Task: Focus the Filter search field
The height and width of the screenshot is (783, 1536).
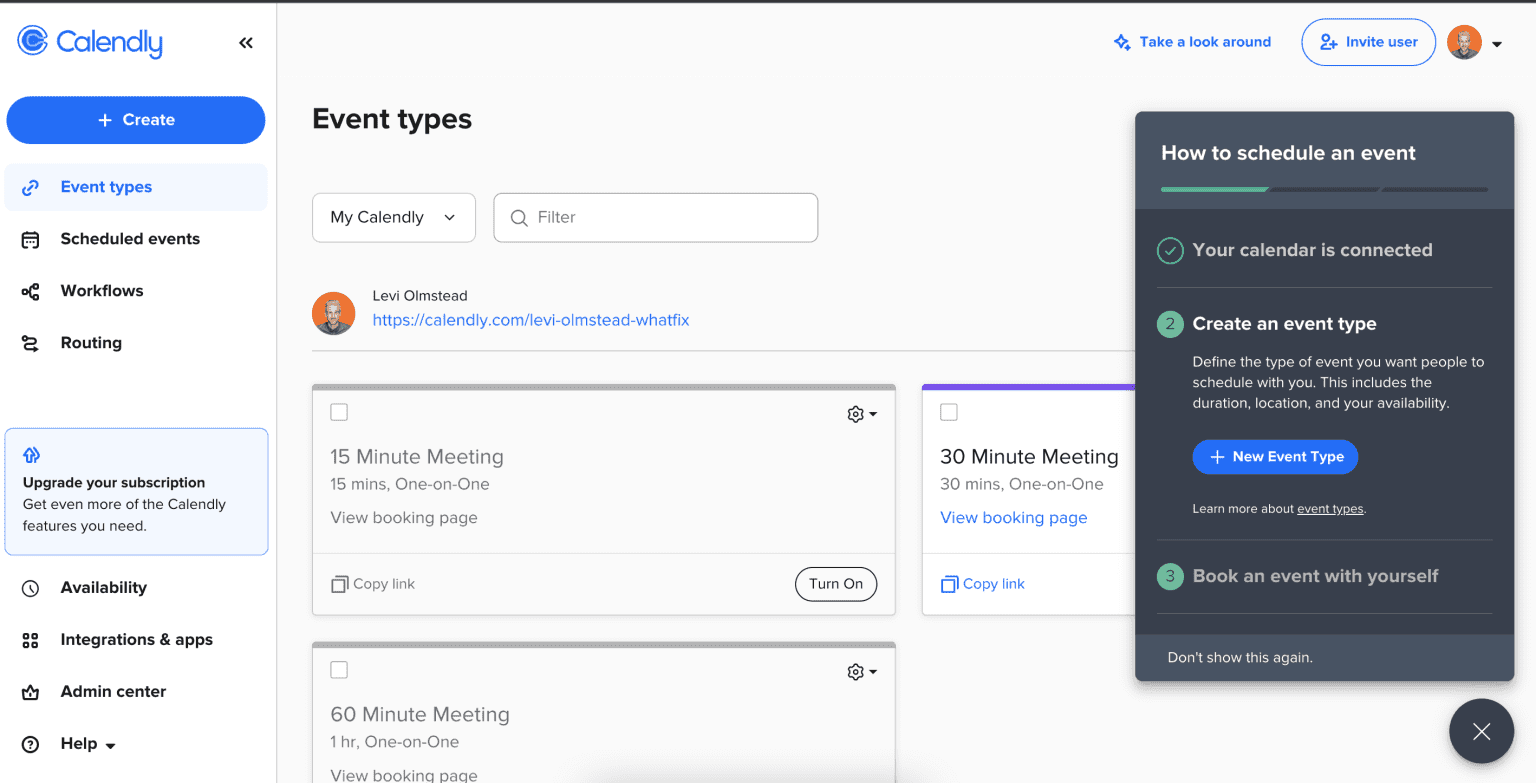Action: [656, 218]
